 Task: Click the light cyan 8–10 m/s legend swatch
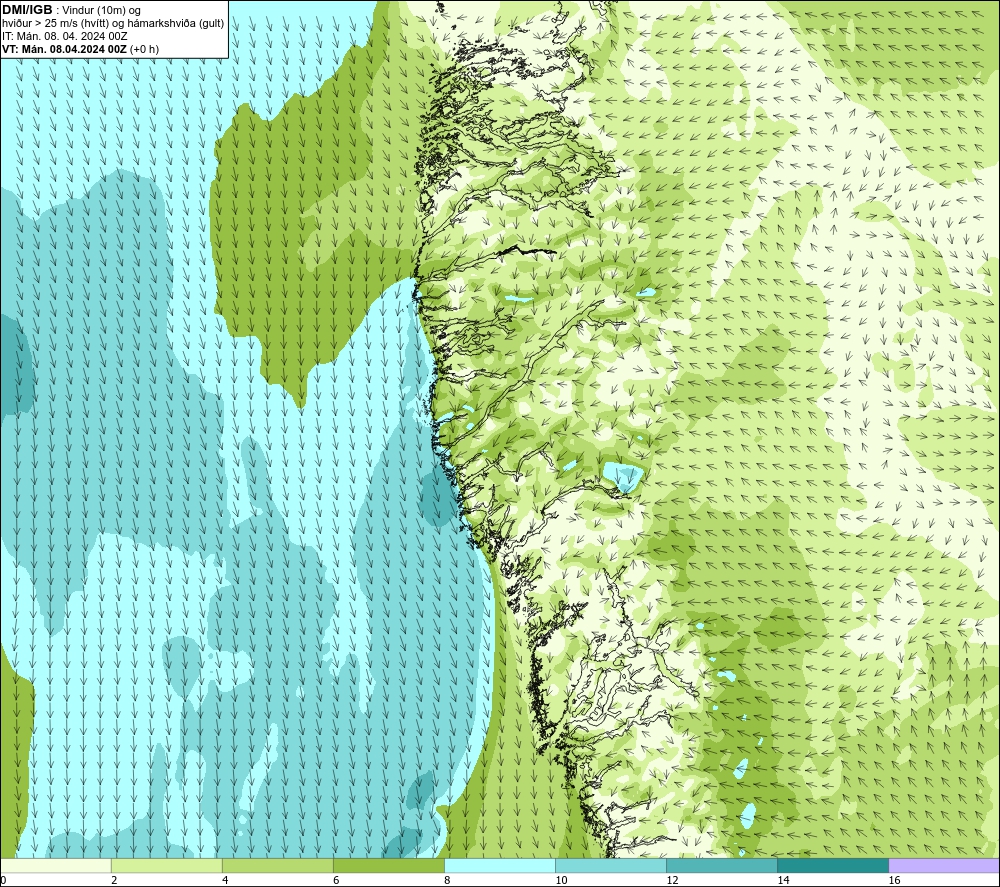(500, 865)
